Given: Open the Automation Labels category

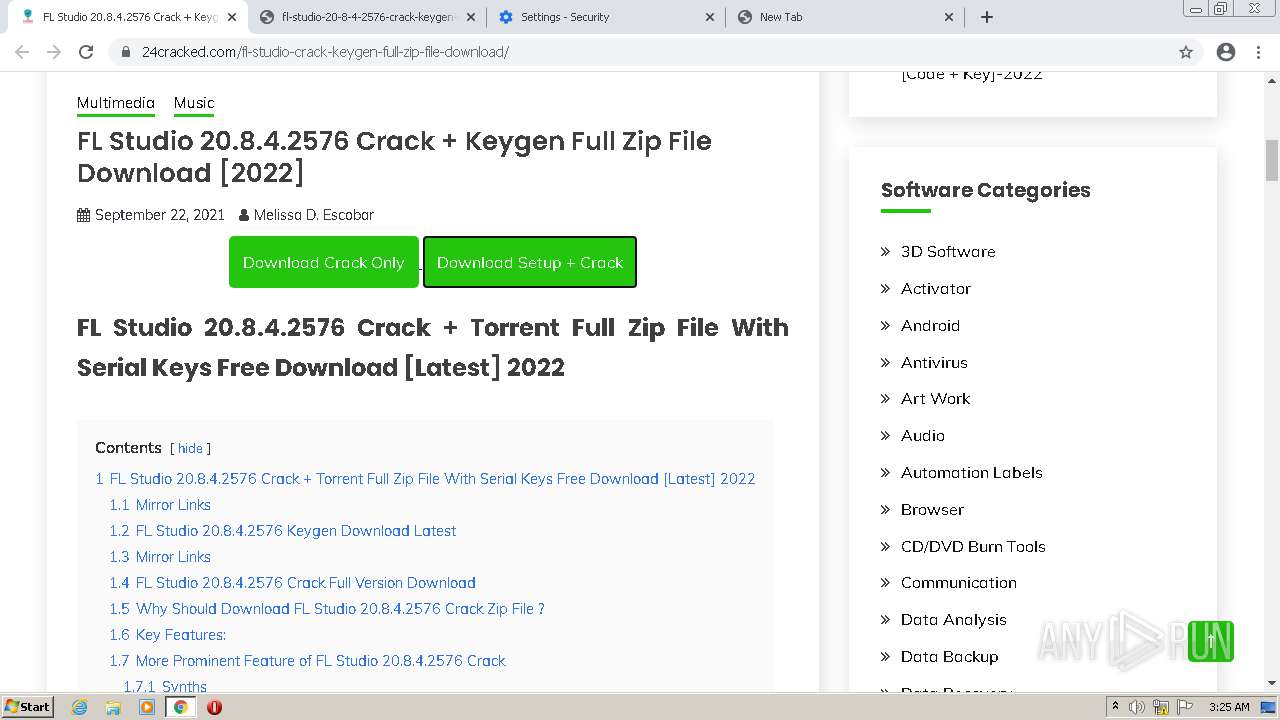Looking at the screenshot, I should (x=972, y=473).
